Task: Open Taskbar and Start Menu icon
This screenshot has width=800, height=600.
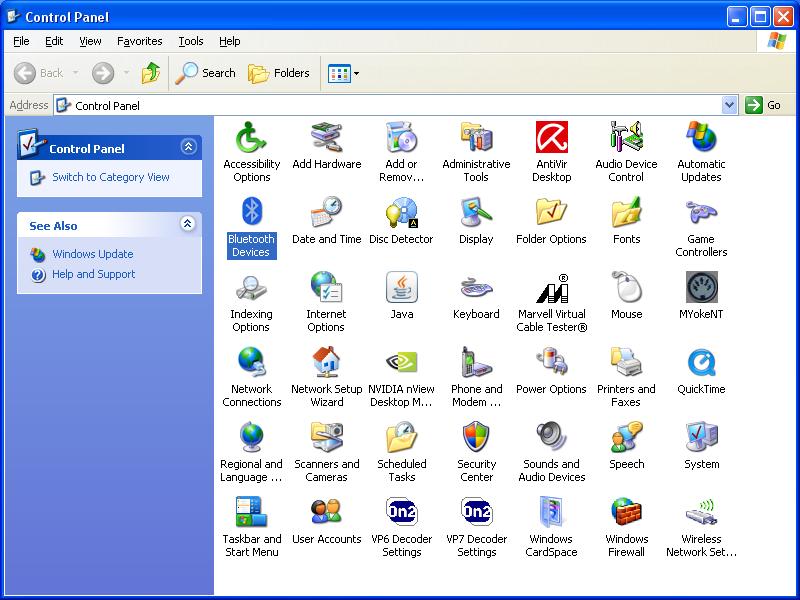Action: (251, 512)
